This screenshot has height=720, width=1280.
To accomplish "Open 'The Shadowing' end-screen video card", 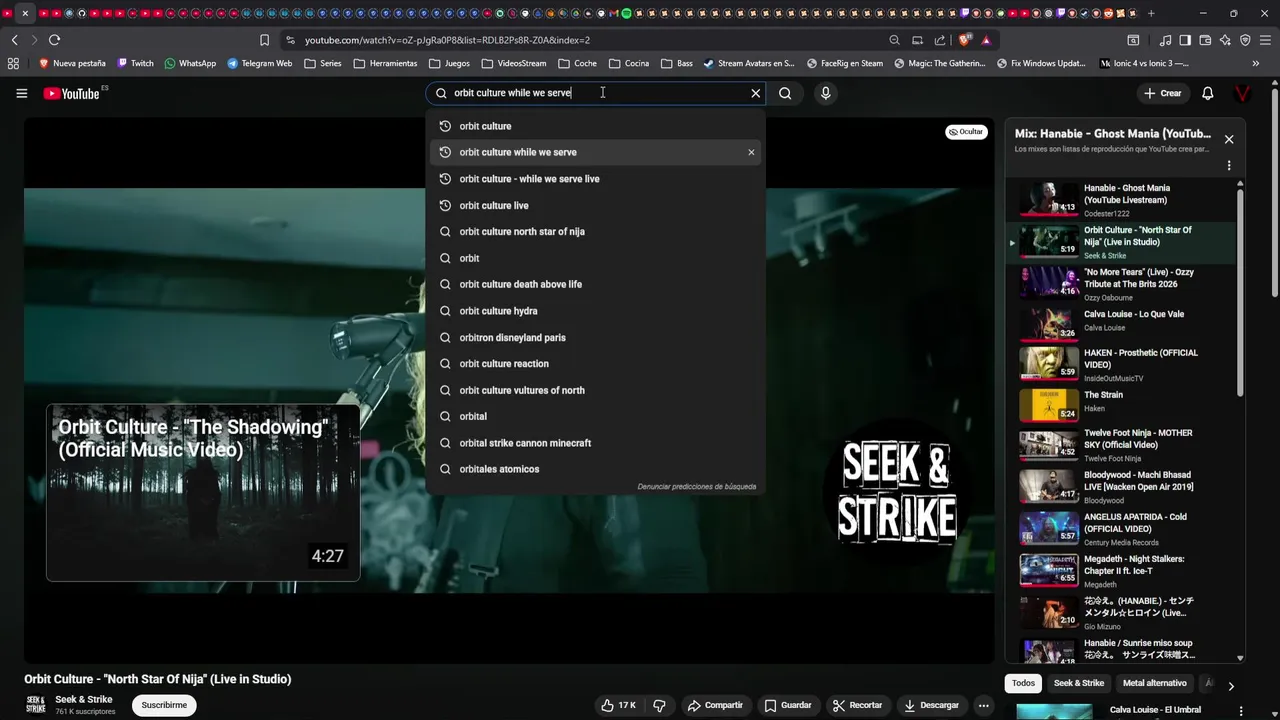I will pos(203,492).
